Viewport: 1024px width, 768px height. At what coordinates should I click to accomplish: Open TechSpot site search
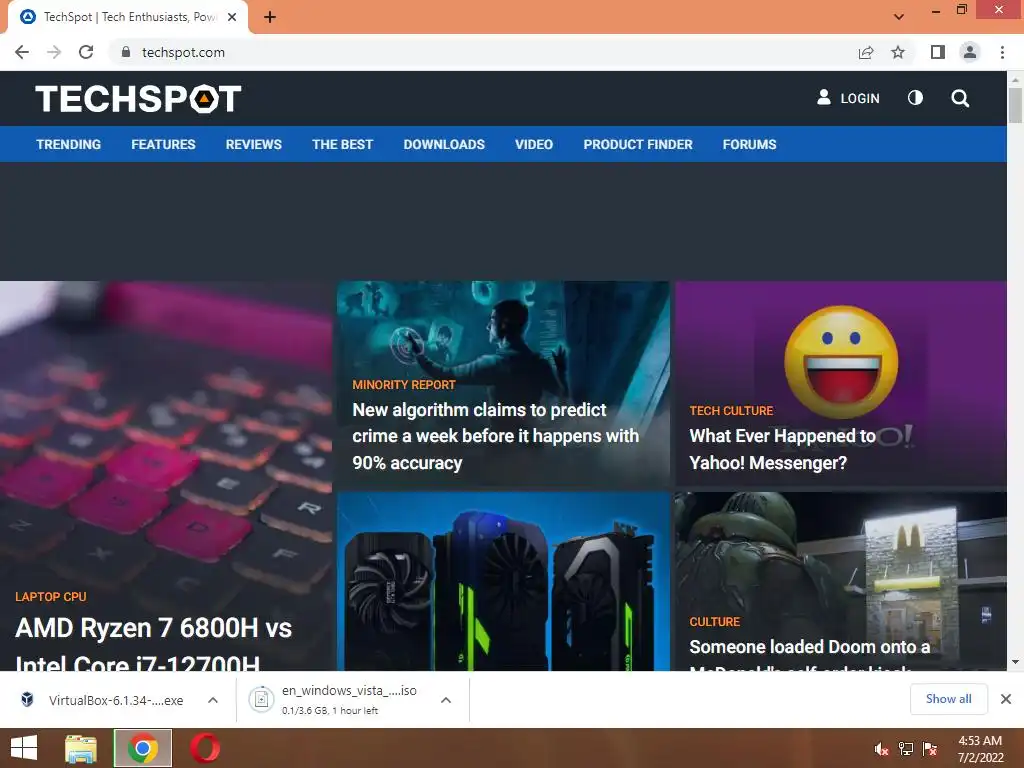960,98
